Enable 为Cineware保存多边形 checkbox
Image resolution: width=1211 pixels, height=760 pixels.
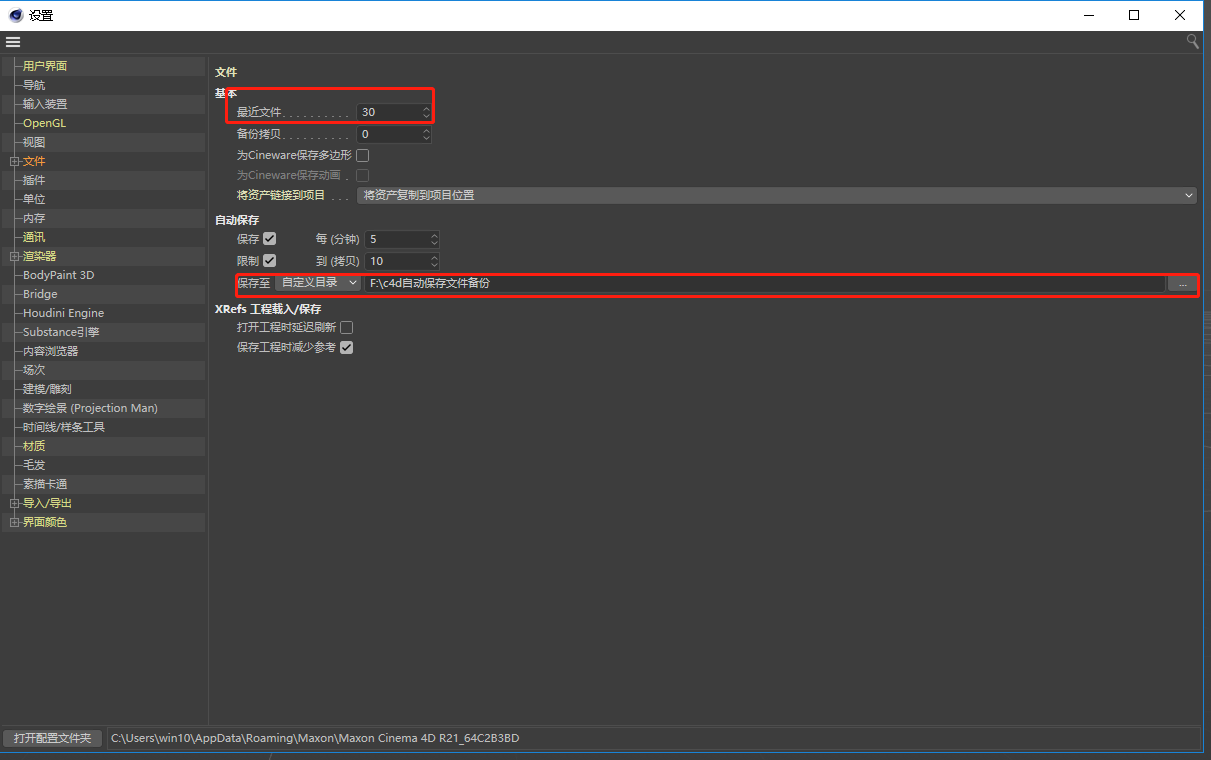click(x=363, y=155)
